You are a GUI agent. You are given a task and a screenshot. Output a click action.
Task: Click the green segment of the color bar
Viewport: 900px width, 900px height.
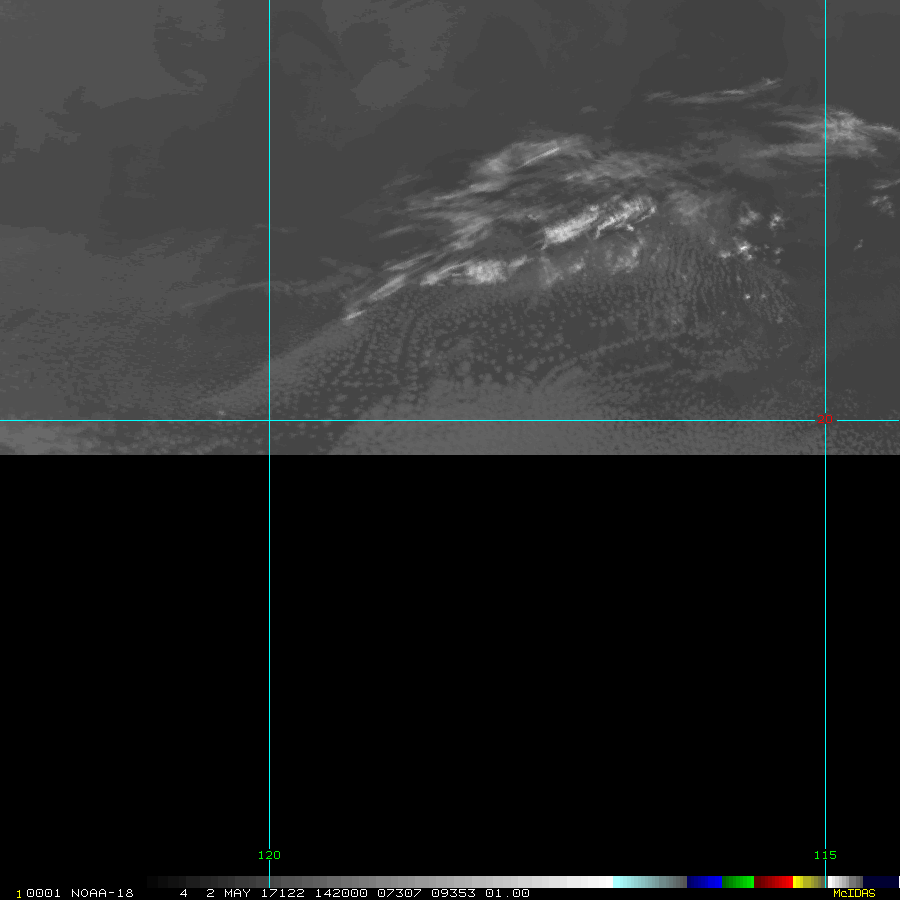click(738, 882)
